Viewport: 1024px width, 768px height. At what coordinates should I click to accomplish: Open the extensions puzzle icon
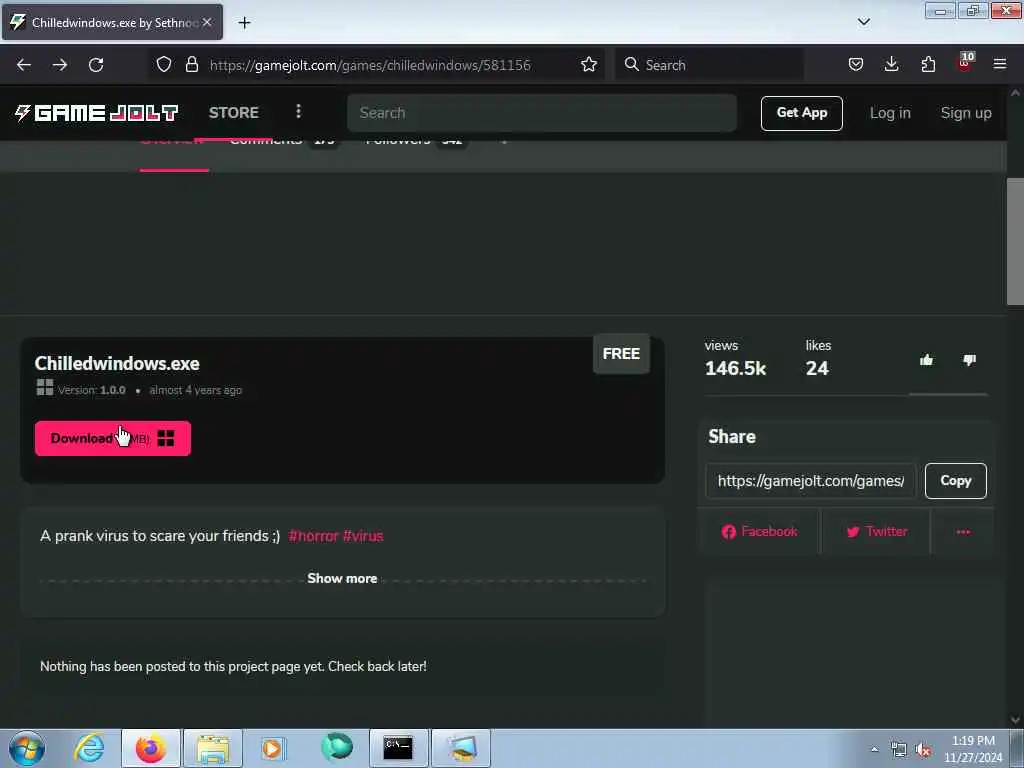[928, 65]
